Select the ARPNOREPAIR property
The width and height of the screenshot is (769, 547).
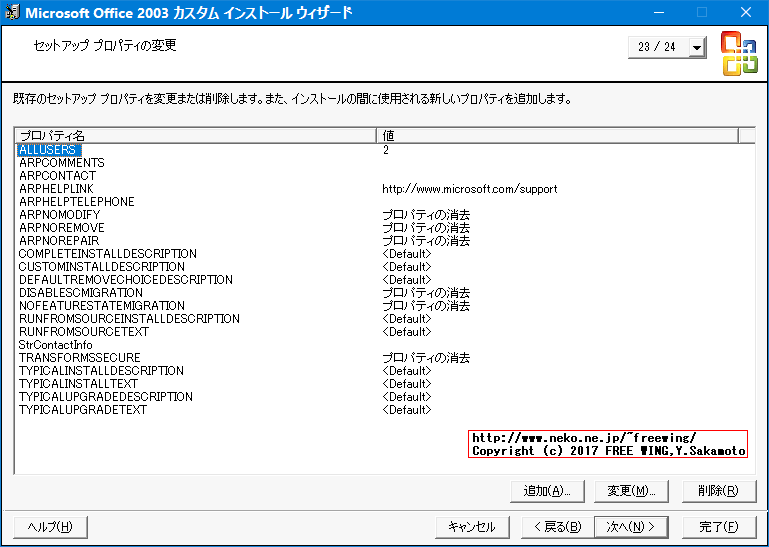pyautogui.click(x=59, y=240)
